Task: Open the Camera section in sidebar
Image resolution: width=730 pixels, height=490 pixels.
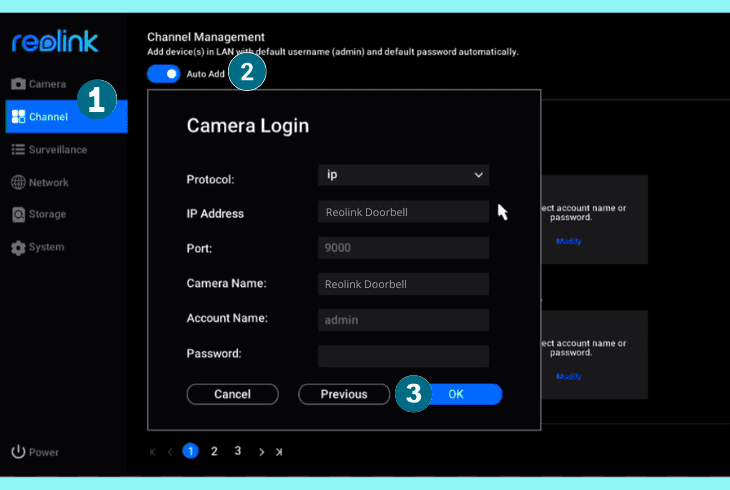Action: point(39,84)
